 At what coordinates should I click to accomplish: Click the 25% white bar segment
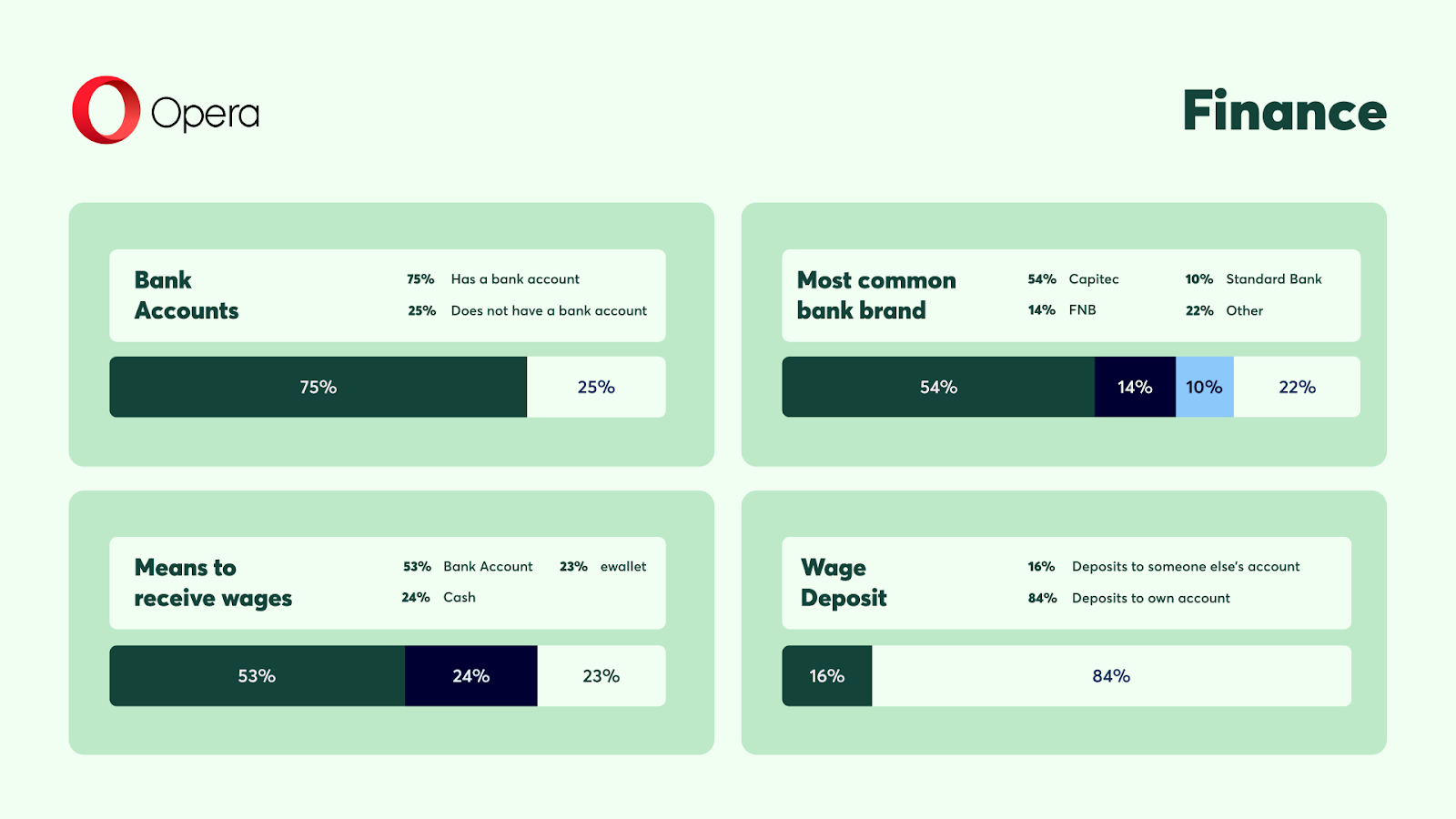(x=596, y=387)
